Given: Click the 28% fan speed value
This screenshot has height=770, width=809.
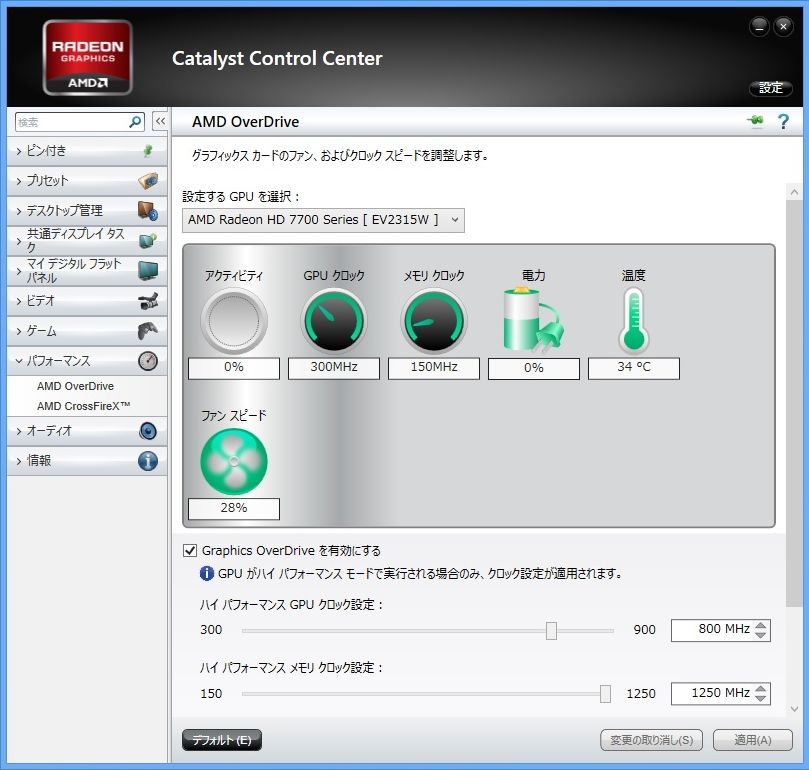Looking at the screenshot, I should (x=234, y=508).
